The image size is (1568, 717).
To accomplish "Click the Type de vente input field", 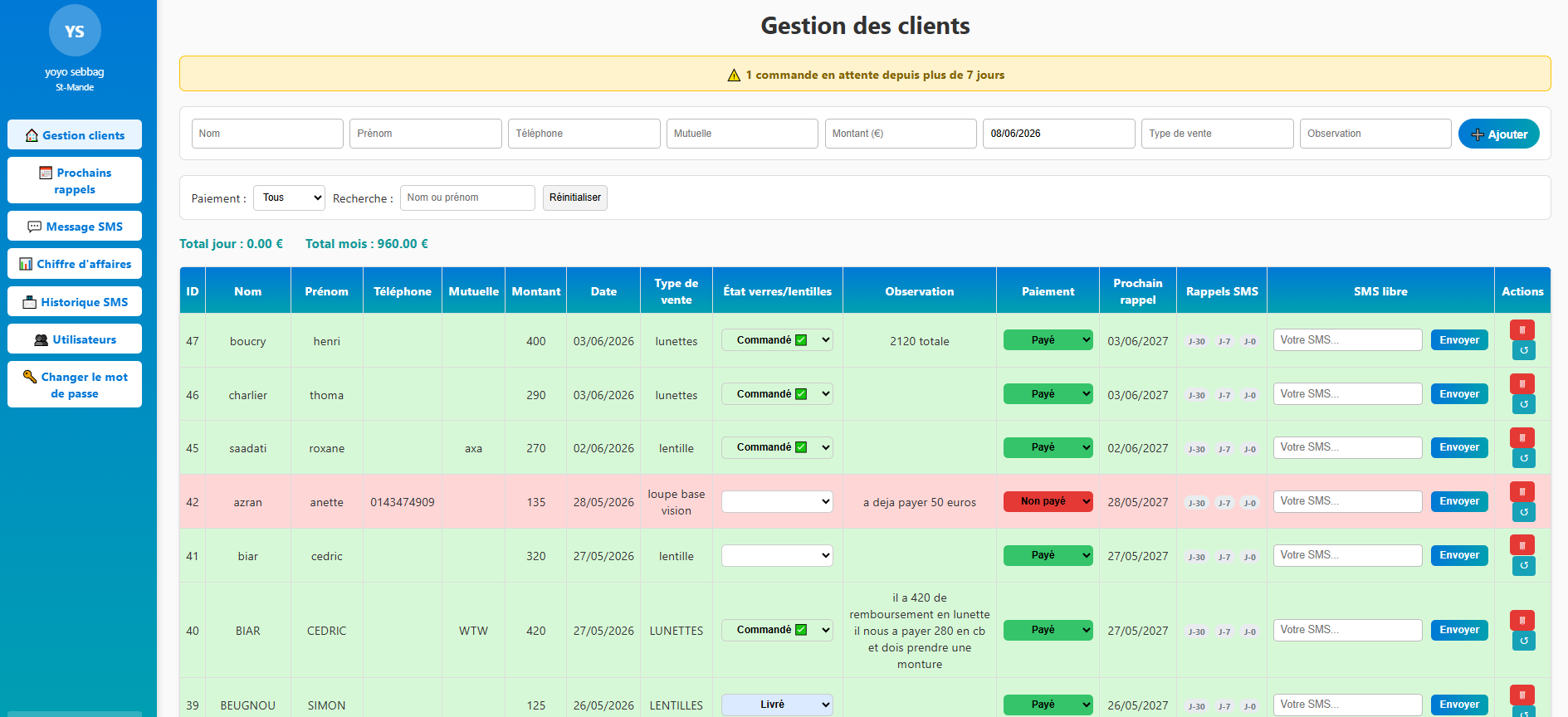I will (1218, 134).
